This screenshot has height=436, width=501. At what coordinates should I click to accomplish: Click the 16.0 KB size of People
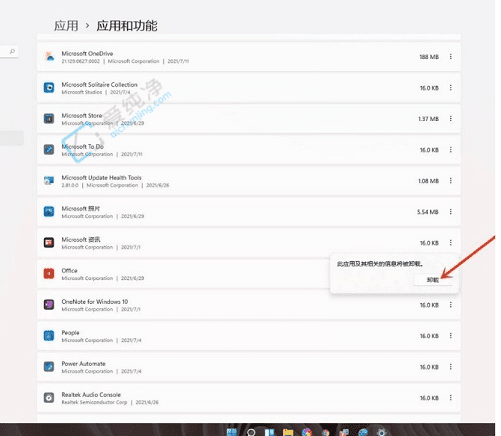(429, 336)
